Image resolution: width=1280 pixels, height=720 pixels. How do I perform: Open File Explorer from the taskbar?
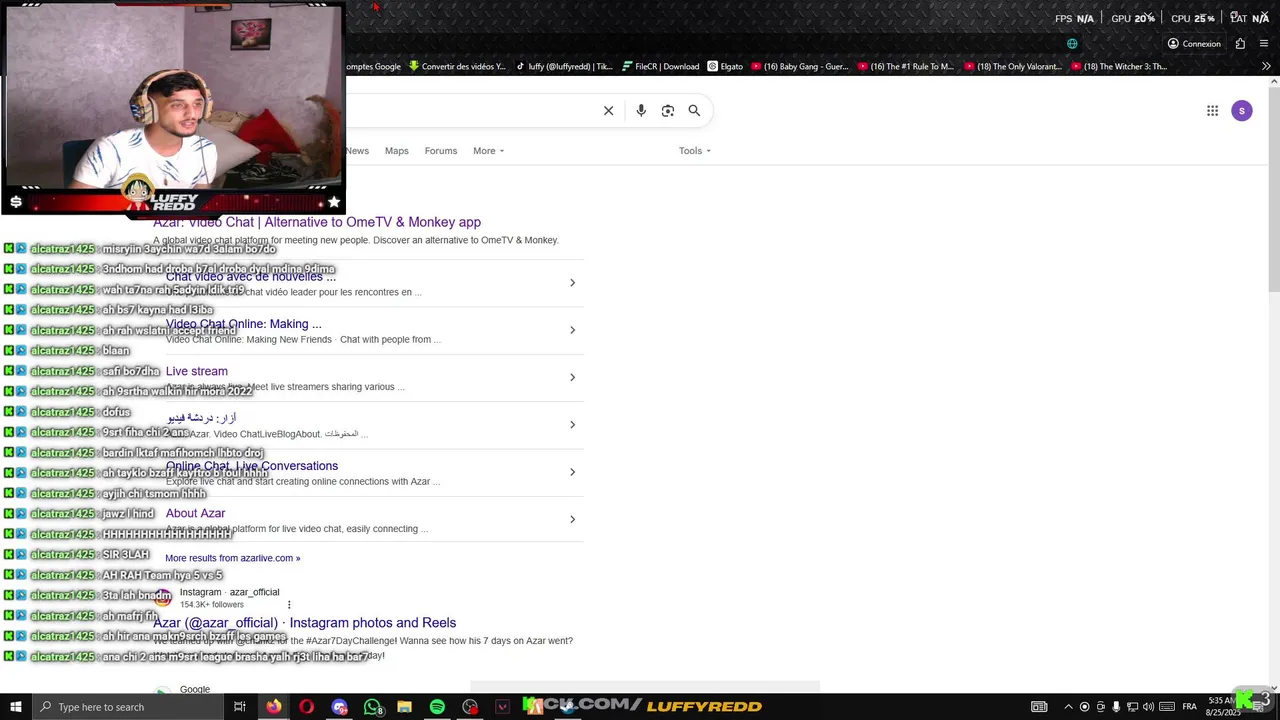tap(404, 707)
